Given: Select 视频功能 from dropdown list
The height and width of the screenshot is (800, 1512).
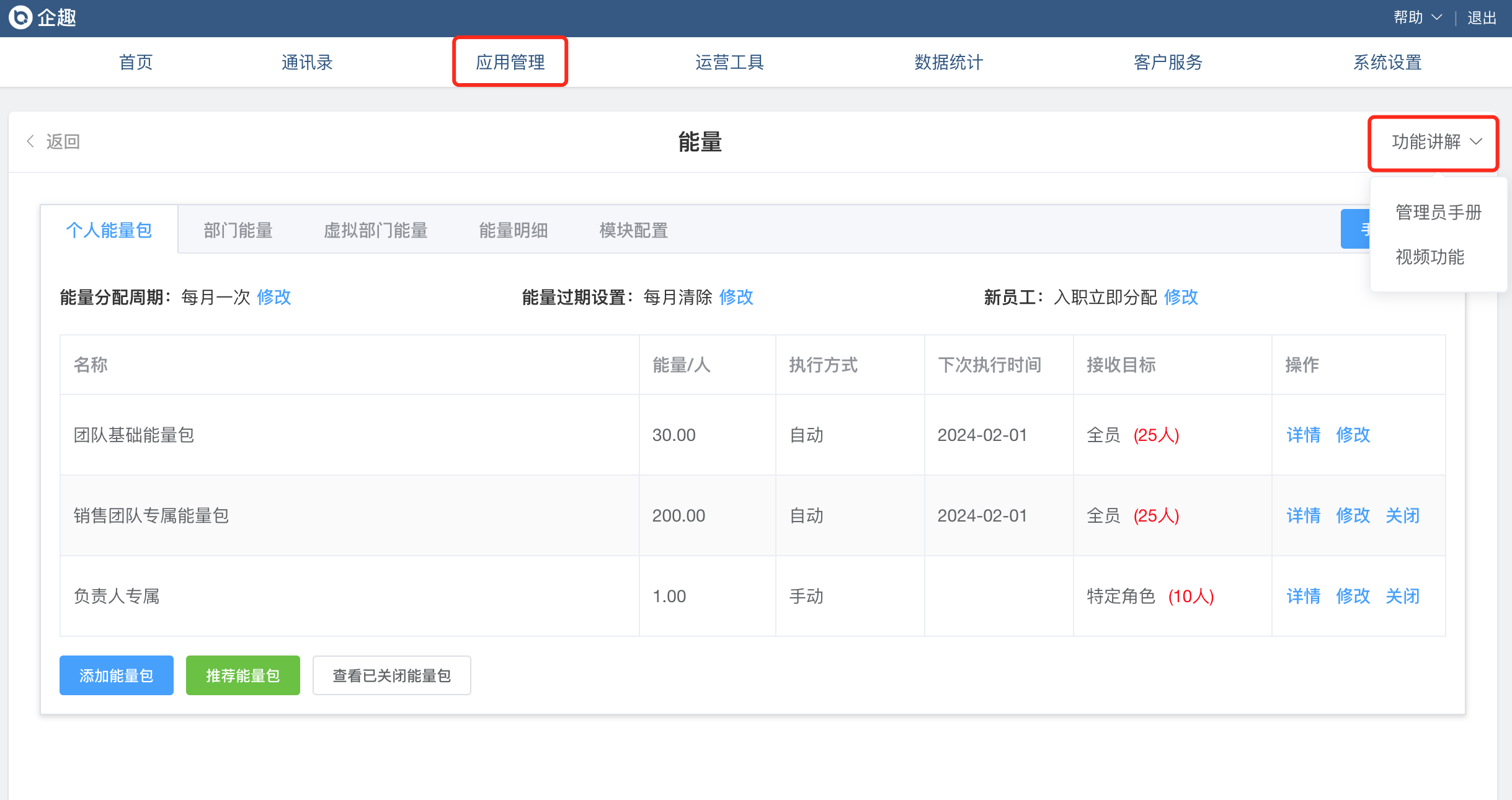Looking at the screenshot, I should pyautogui.click(x=1430, y=257).
